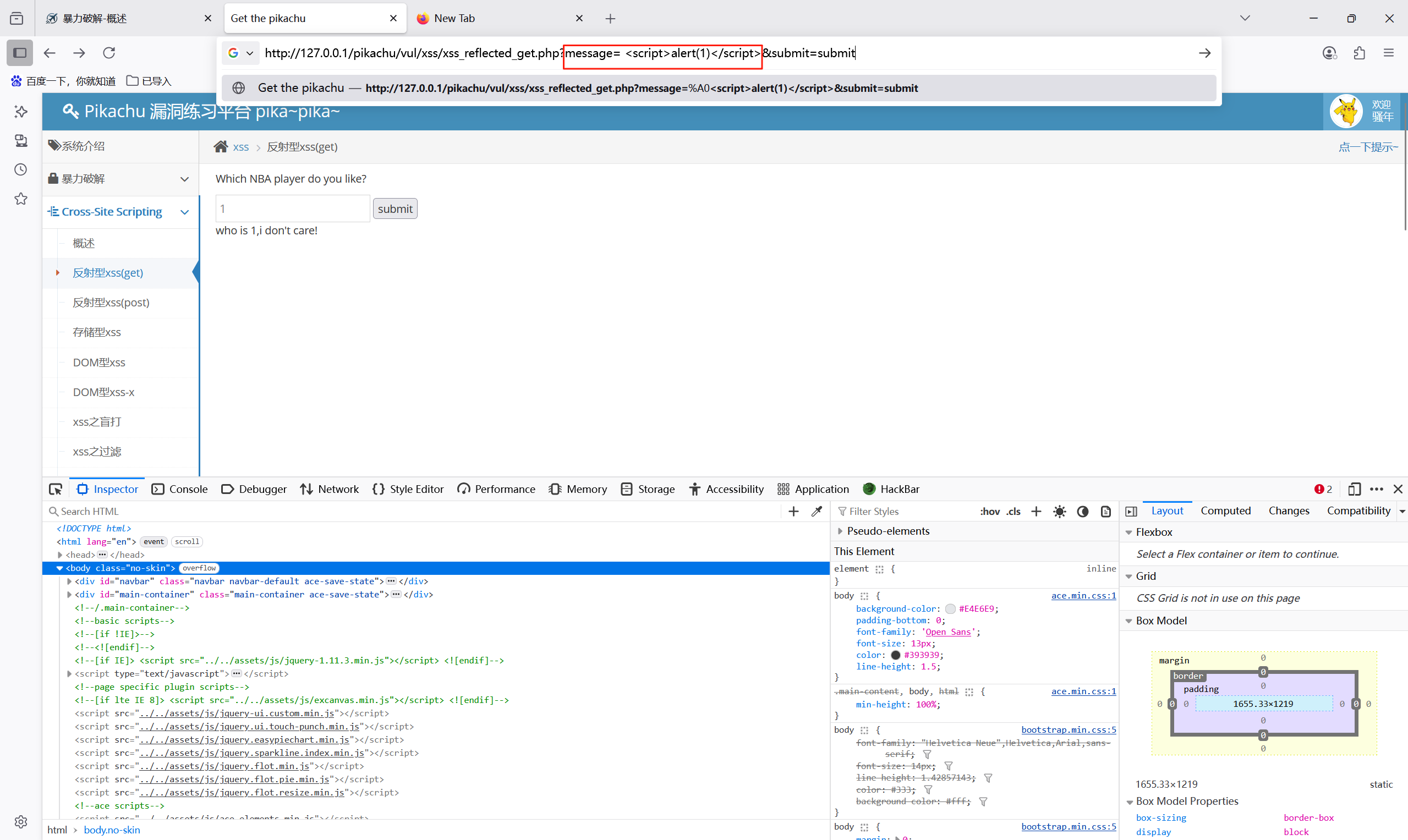Collapse the Cross-Site Scripting menu

(x=120, y=212)
